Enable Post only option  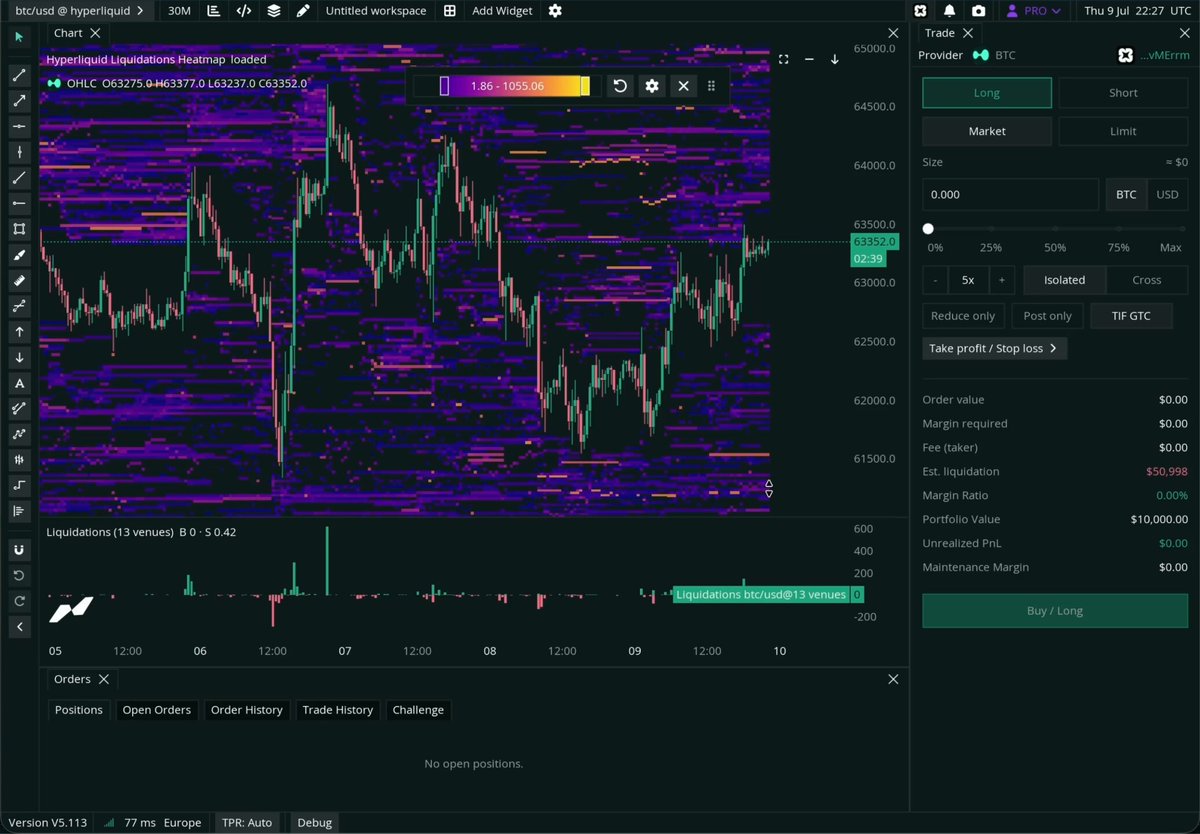tap(1047, 316)
